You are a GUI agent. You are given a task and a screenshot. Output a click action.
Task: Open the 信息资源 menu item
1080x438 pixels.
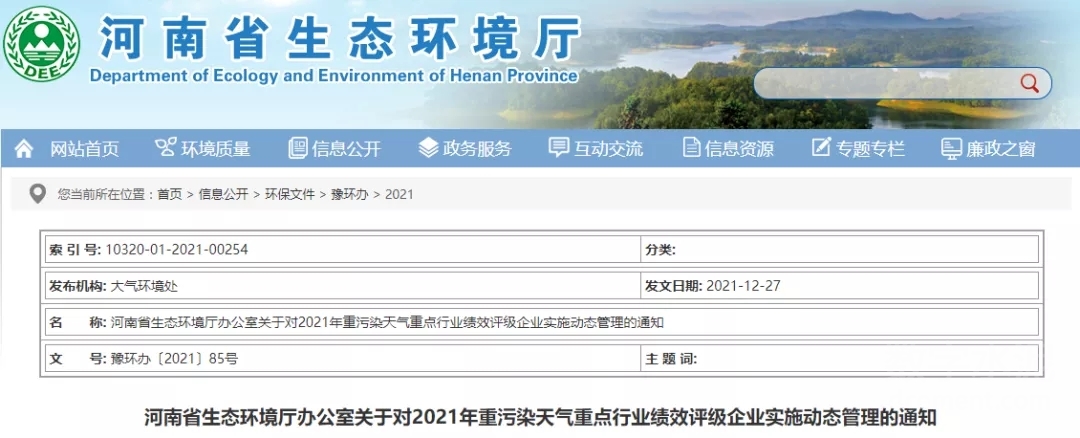click(x=738, y=148)
